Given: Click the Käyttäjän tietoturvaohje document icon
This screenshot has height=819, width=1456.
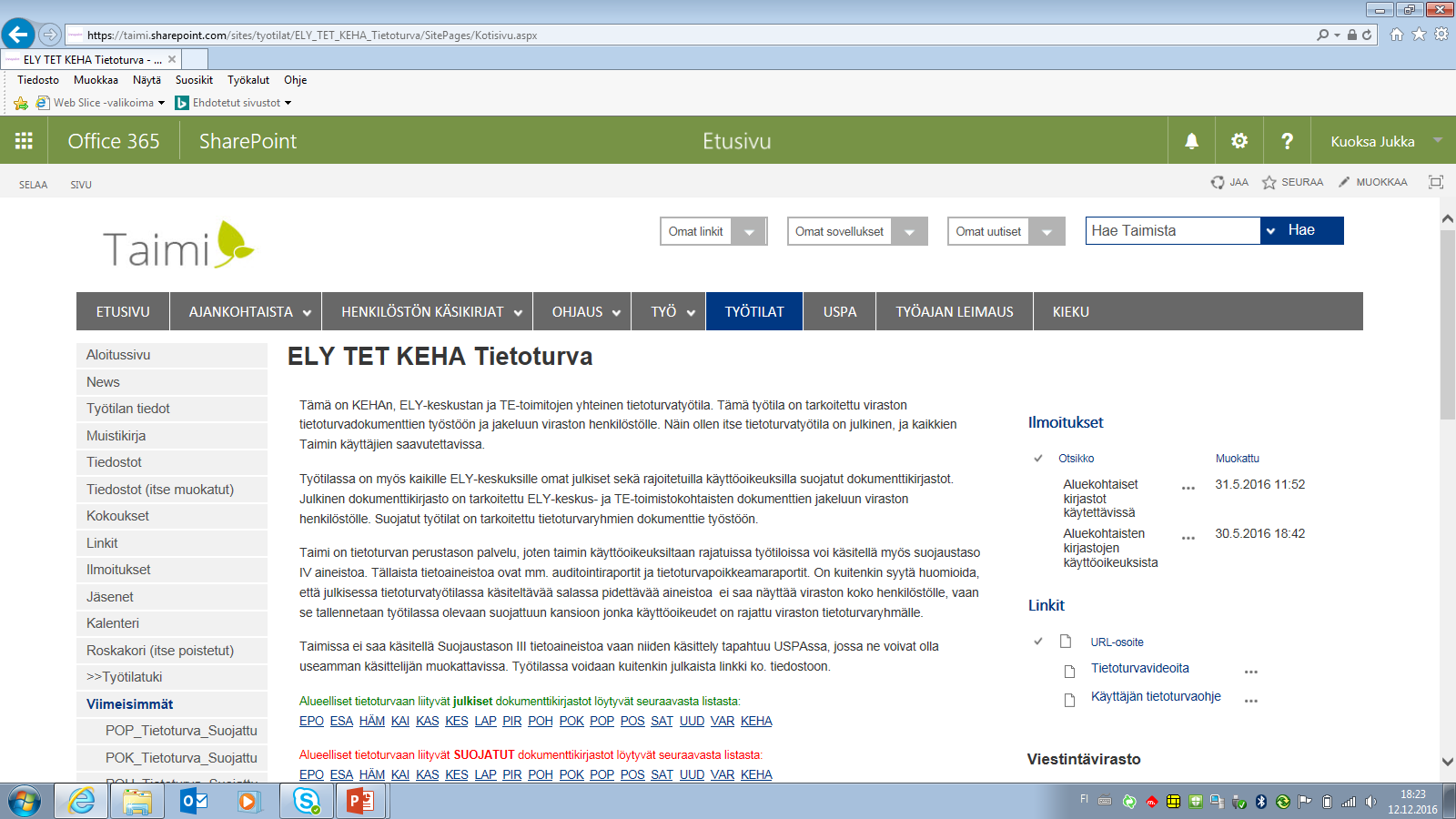Looking at the screenshot, I should point(1070,700).
